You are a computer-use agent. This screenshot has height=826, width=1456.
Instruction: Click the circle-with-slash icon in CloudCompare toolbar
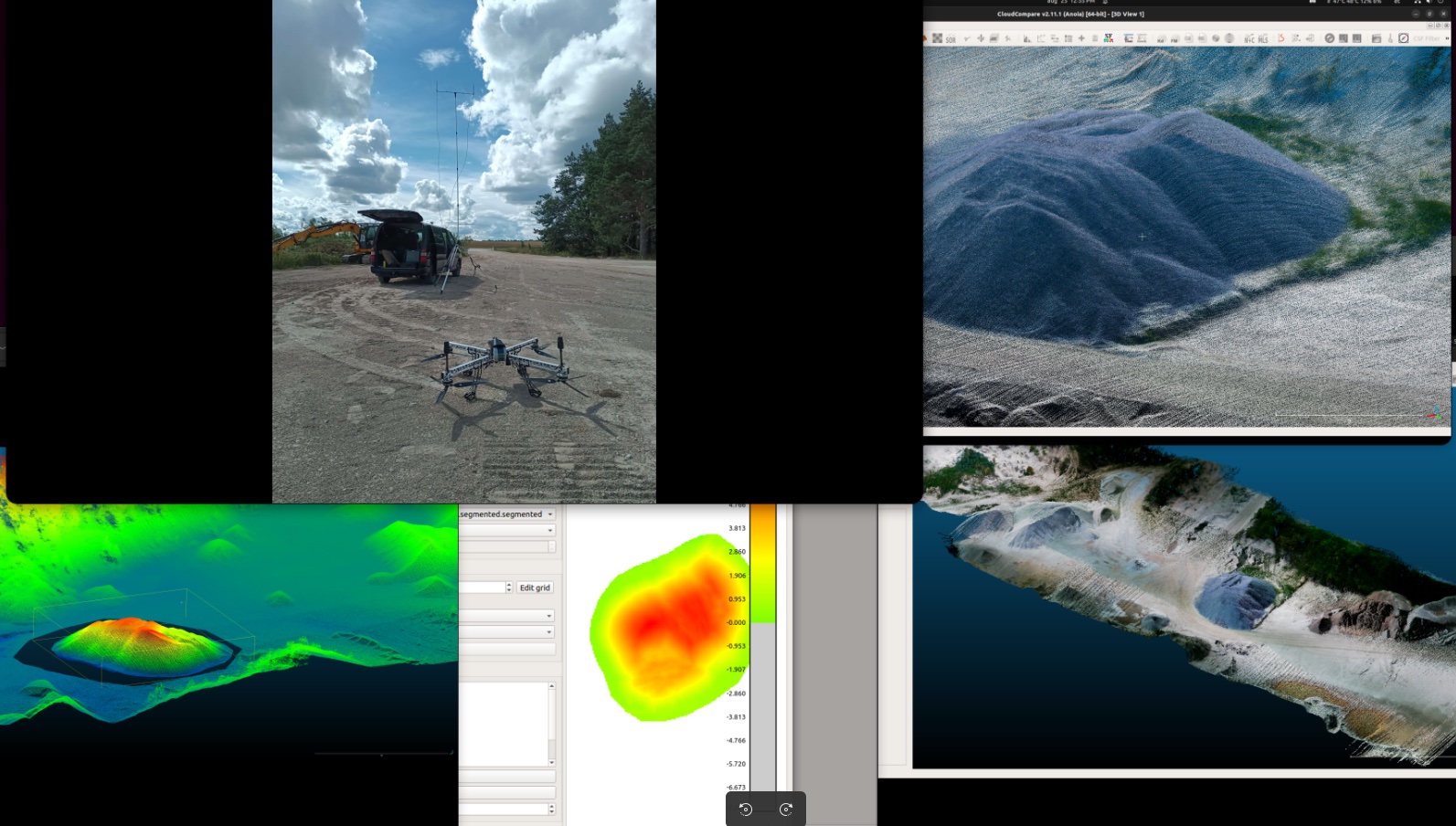[1329, 38]
